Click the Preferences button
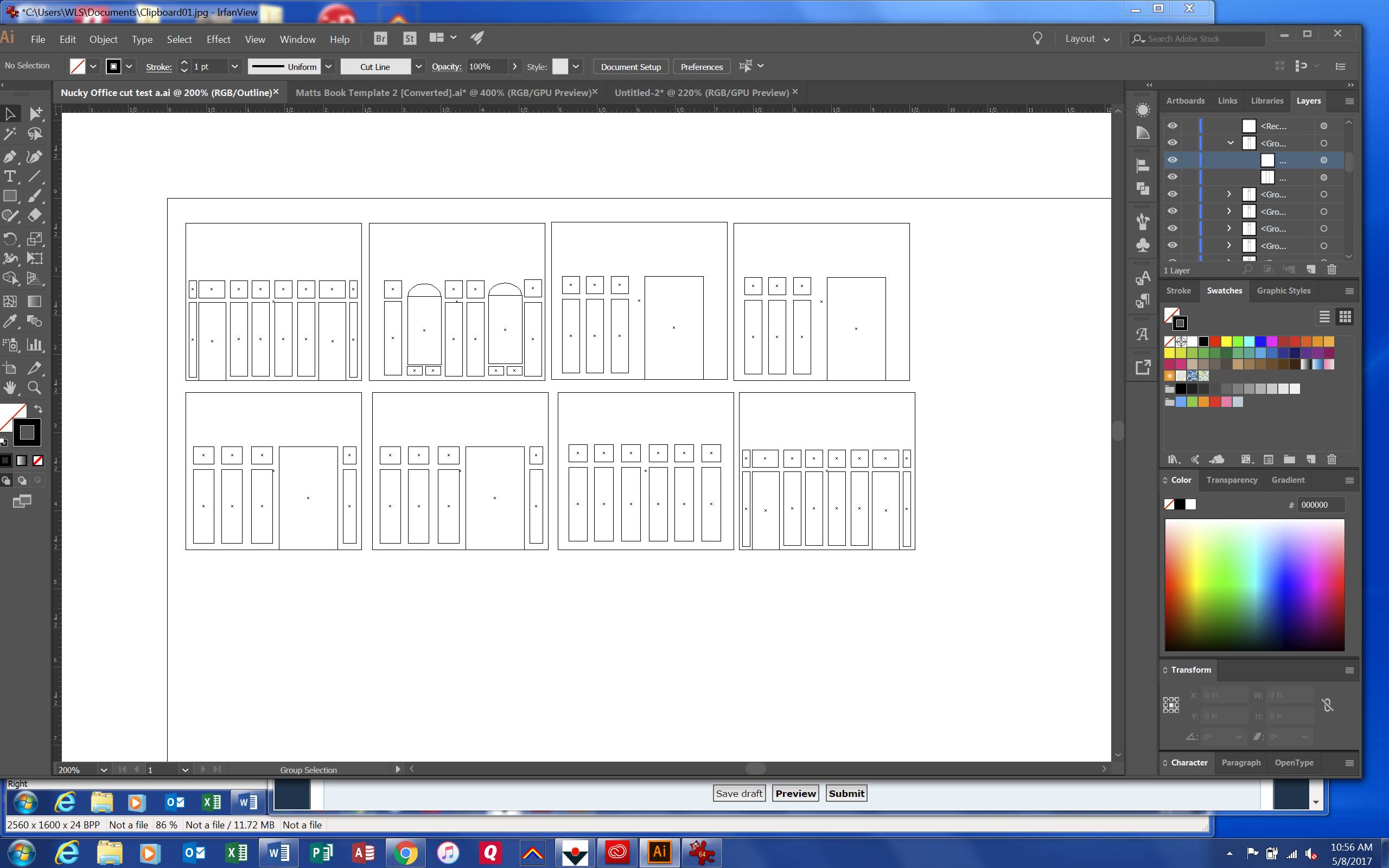Viewport: 1389px width, 868px height. tap(701, 67)
